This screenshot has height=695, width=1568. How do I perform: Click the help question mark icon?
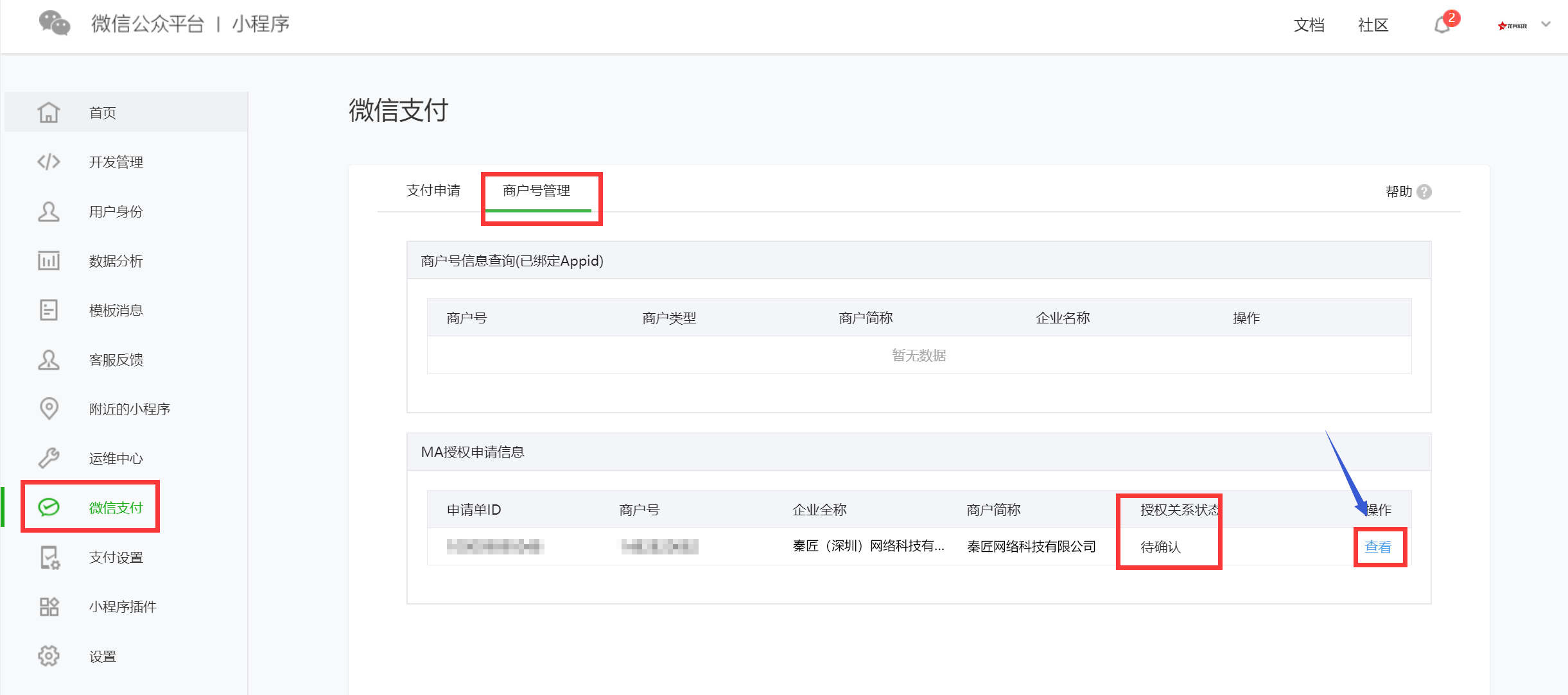pos(1424,192)
